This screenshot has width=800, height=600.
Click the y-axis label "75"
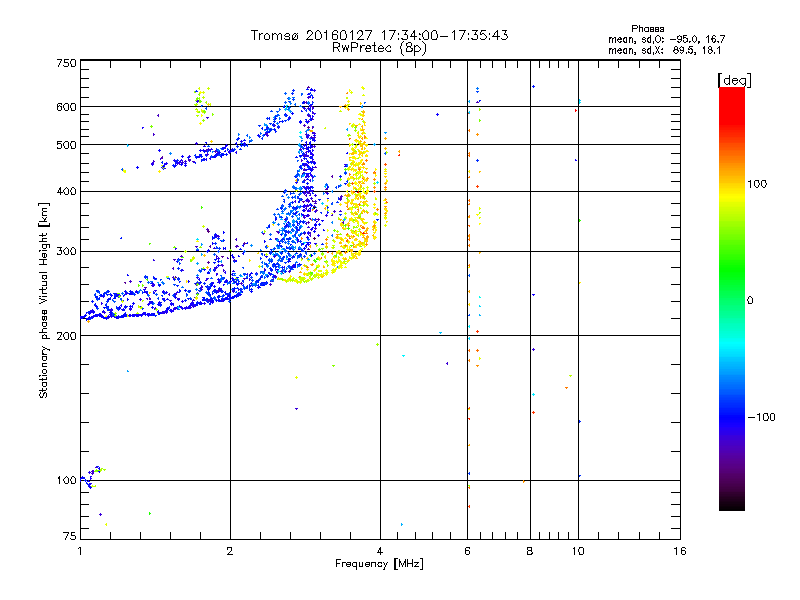(x=70, y=536)
